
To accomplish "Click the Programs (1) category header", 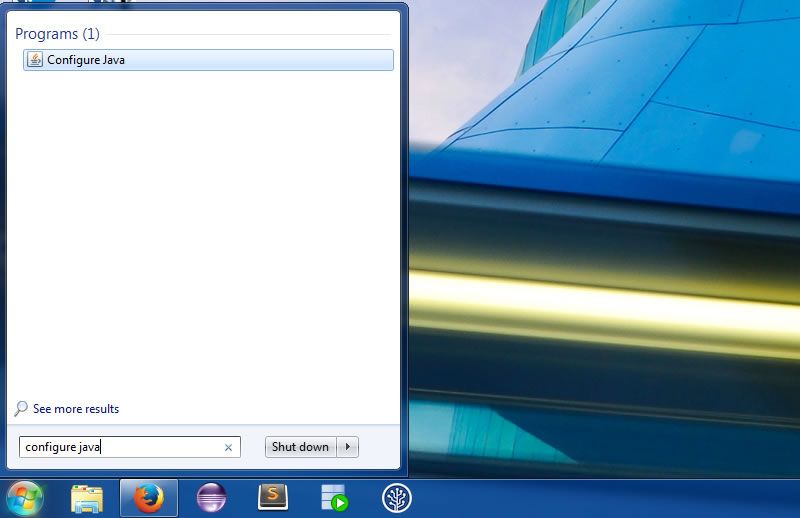I will (x=57, y=34).
